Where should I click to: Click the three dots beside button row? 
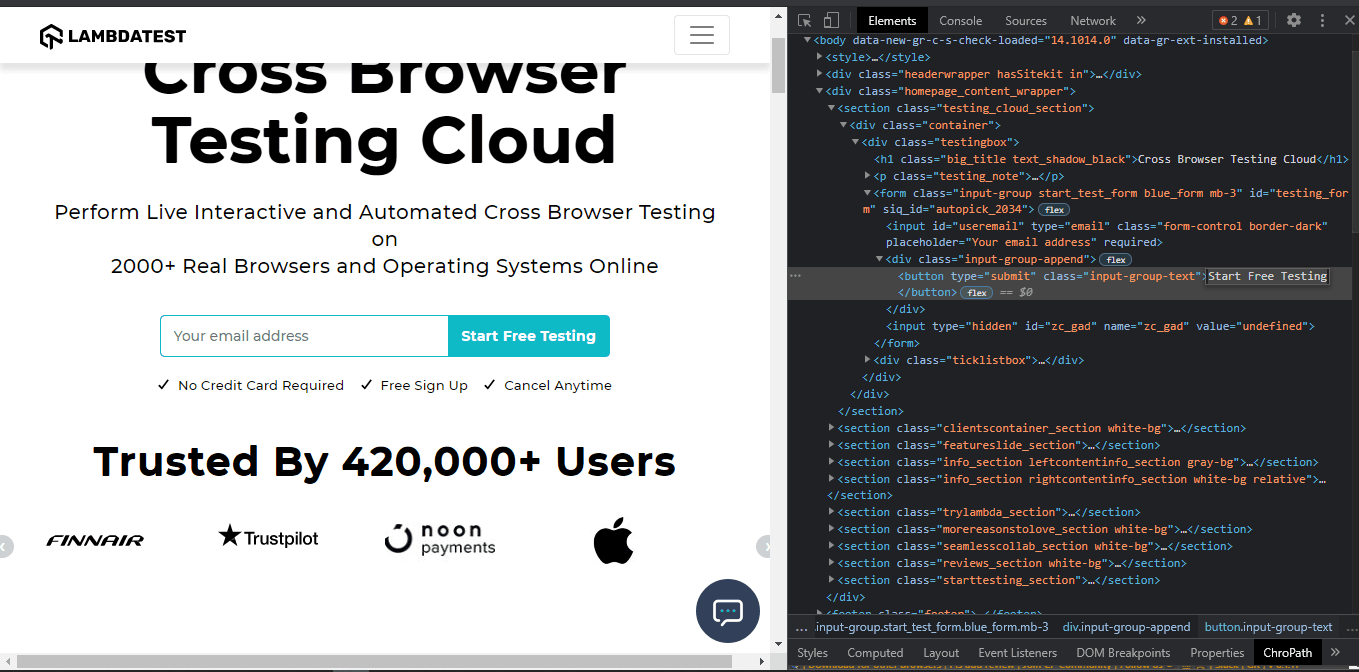795,275
